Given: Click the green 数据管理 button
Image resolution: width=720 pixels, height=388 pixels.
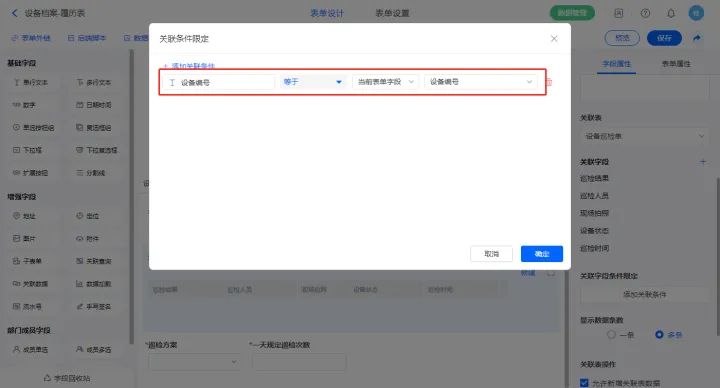Looking at the screenshot, I should pos(572,13).
